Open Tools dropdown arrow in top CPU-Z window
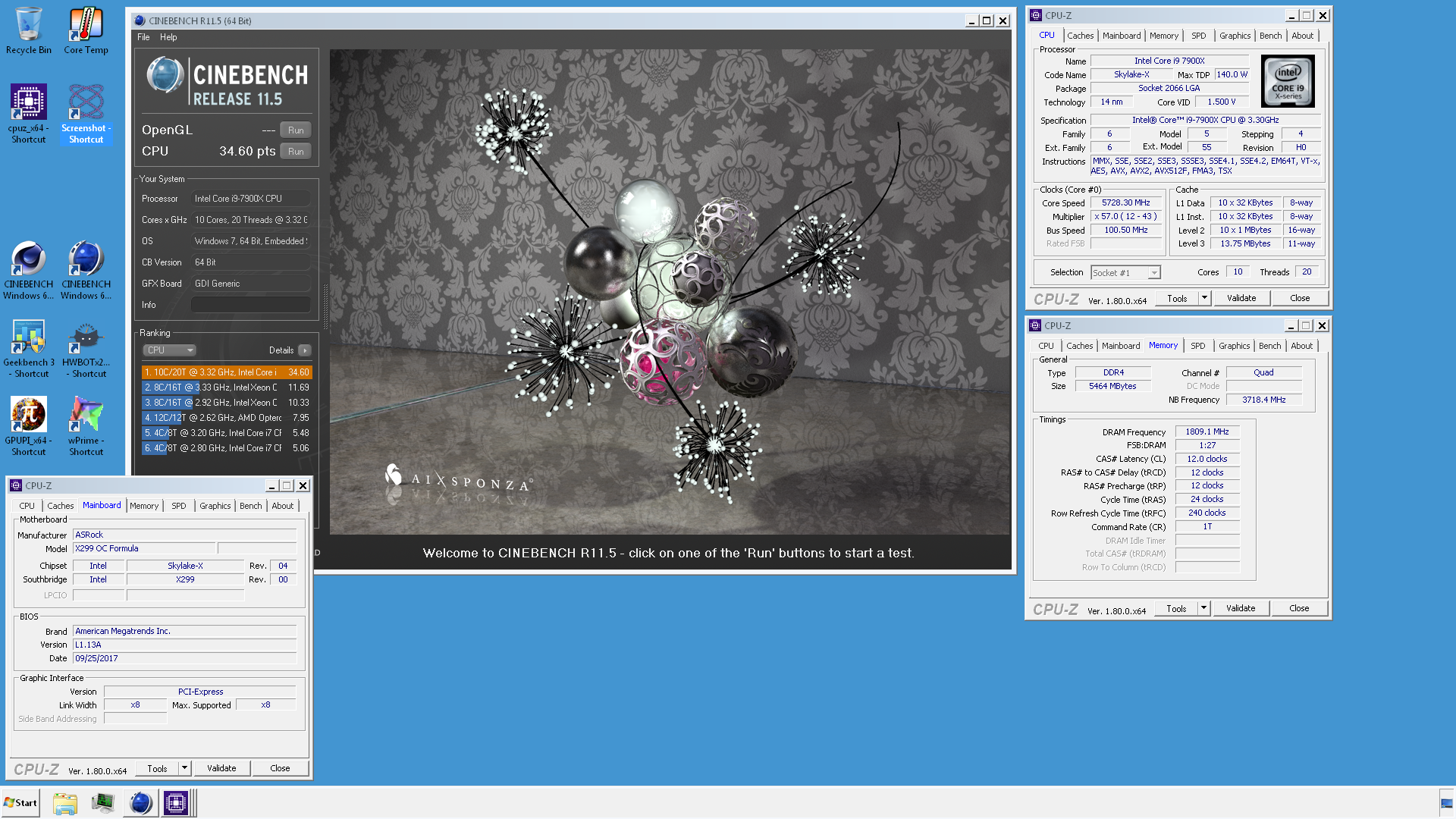The width and height of the screenshot is (1456, 819). point(1204,298)
